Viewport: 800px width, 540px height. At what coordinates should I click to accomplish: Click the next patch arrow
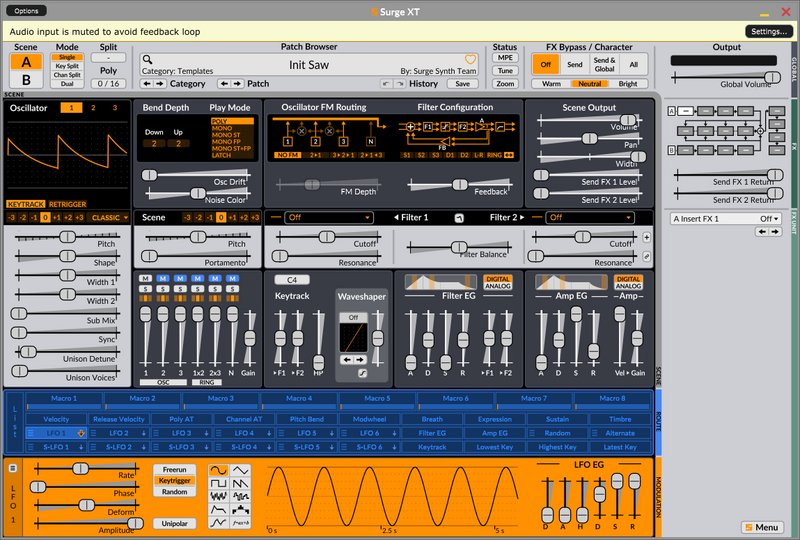pyautogui.click(x=237, y=83)
